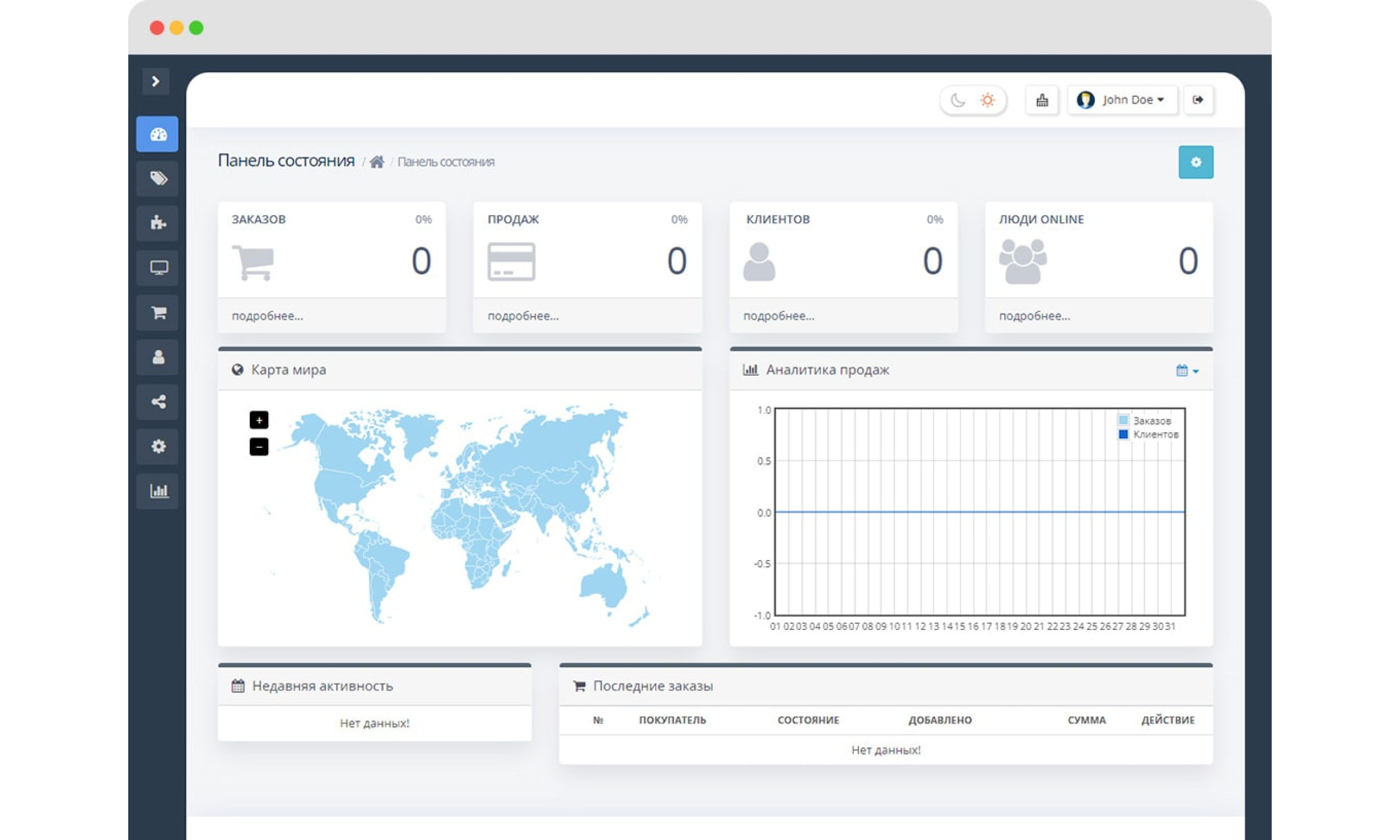Toggle Заказов series in chart legend
This screenshot has width=1400, height=840.
coord(1151,421)
